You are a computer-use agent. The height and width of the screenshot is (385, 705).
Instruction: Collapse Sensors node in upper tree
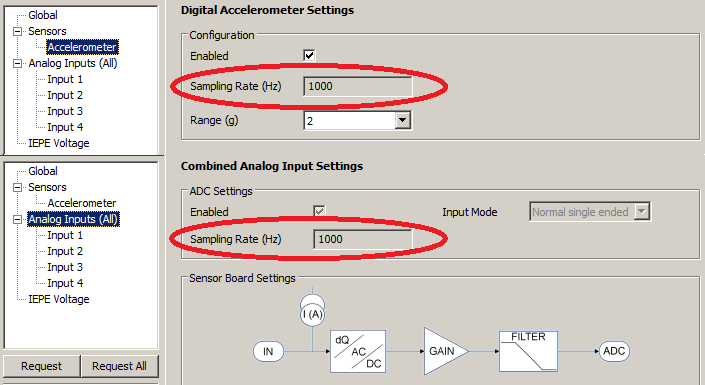[x=18, y=31]
